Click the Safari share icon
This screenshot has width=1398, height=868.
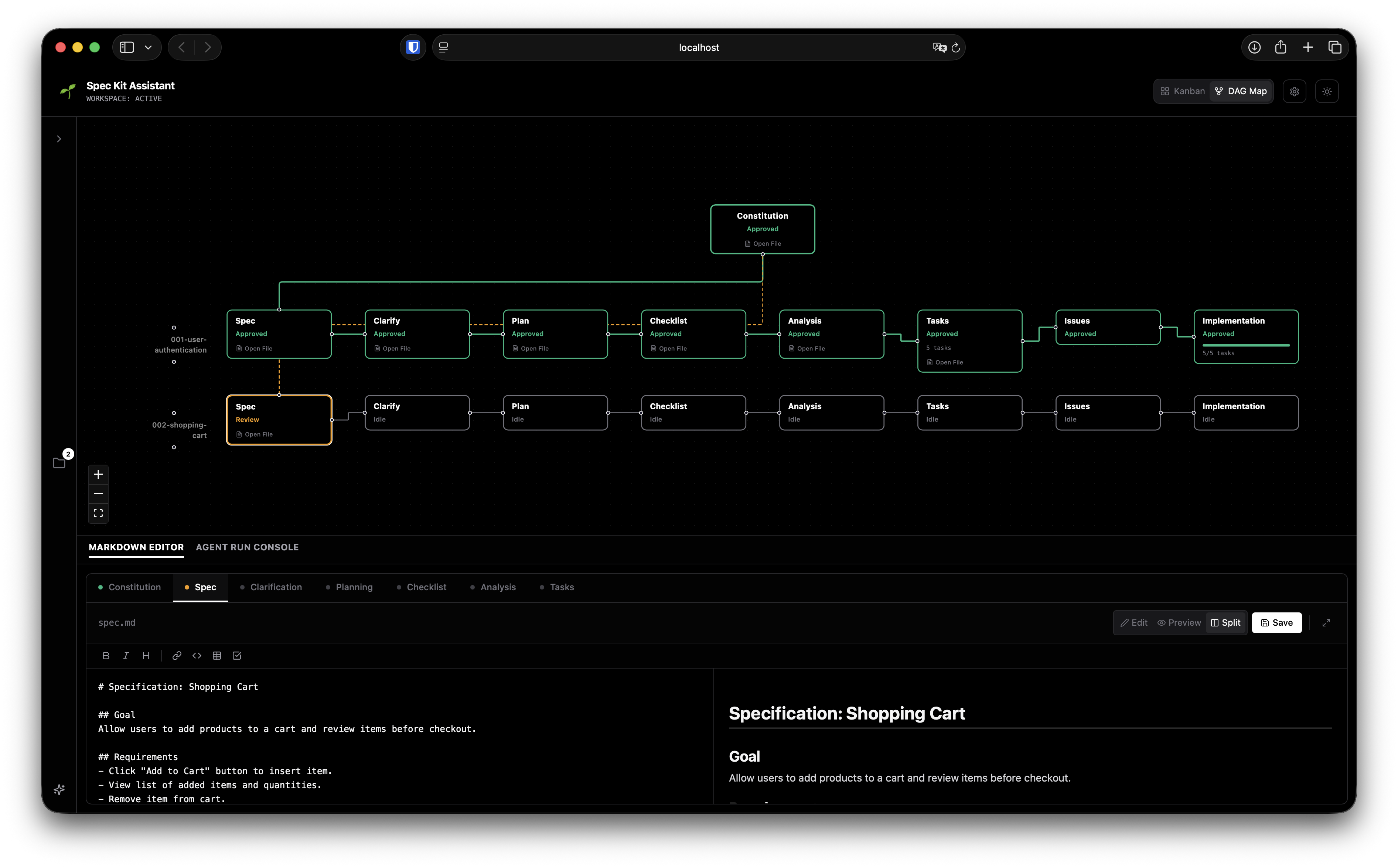coord(1280,47)
